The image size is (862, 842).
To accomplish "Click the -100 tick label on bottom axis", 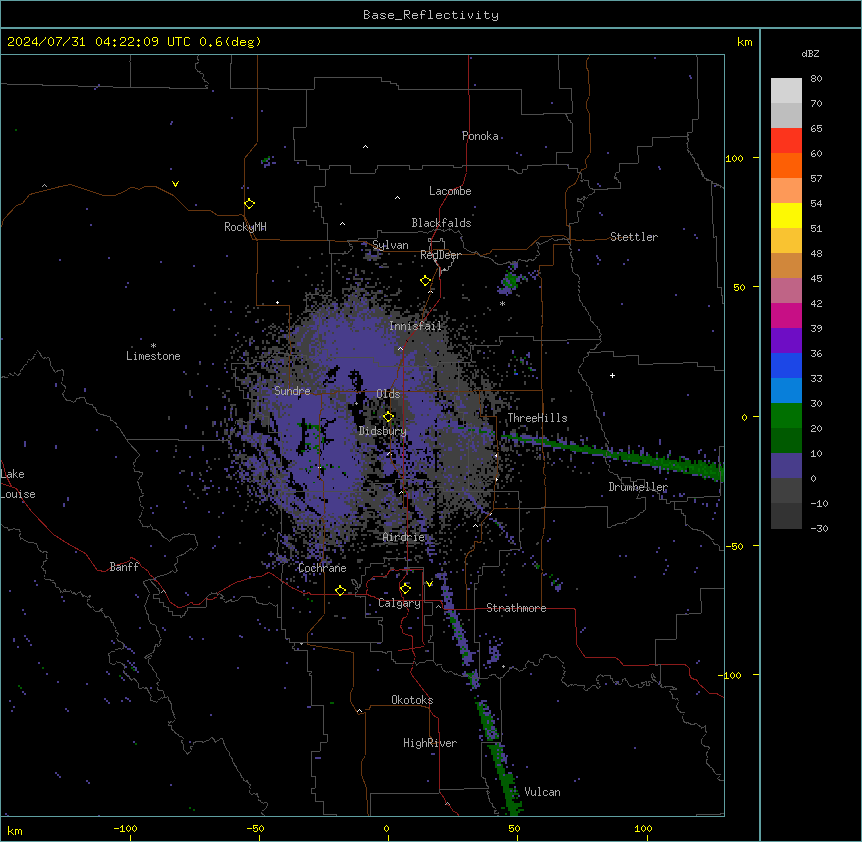I will 125,829.
